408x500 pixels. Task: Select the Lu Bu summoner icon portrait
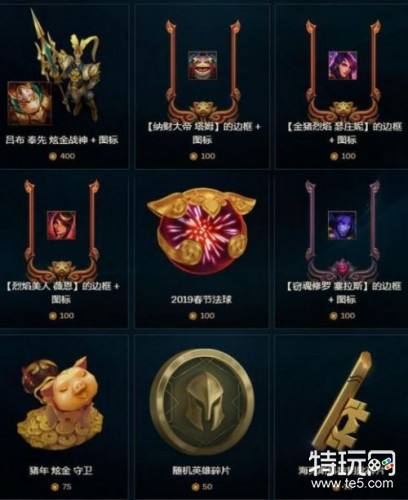point(30,103)
